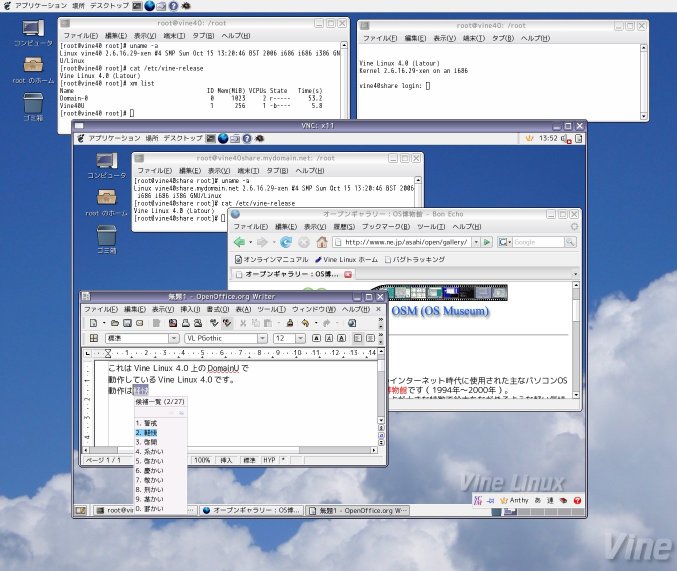
Task: Toggle 挿入 insert mode in Writer status bar
Action: [x=226, y=460]
